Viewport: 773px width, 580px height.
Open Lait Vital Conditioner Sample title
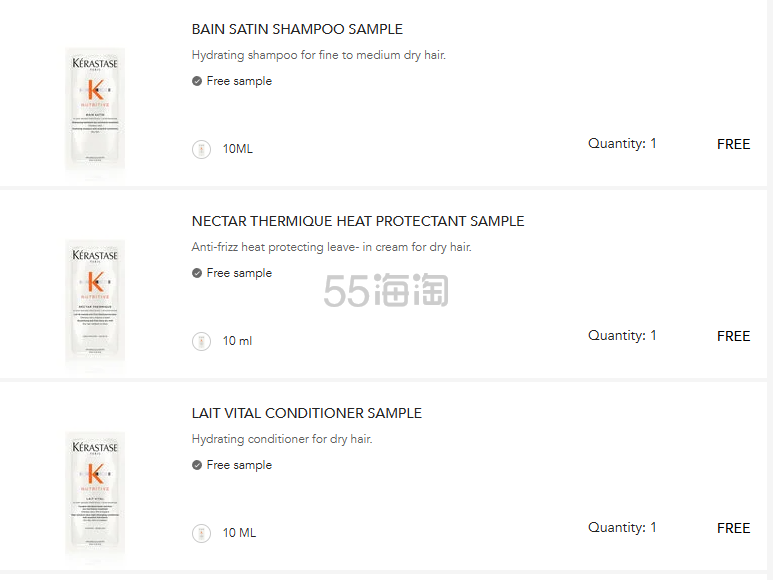306,413
